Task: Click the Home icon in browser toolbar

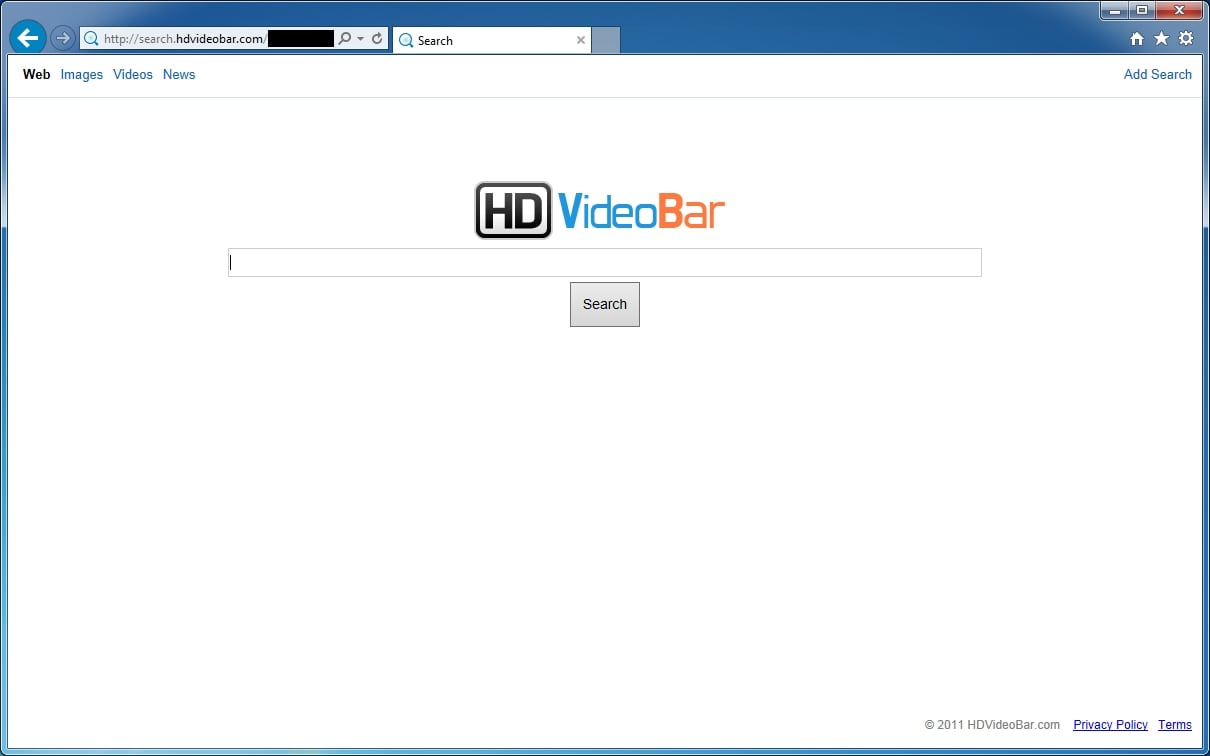Action: click(x=1137, y=39)
